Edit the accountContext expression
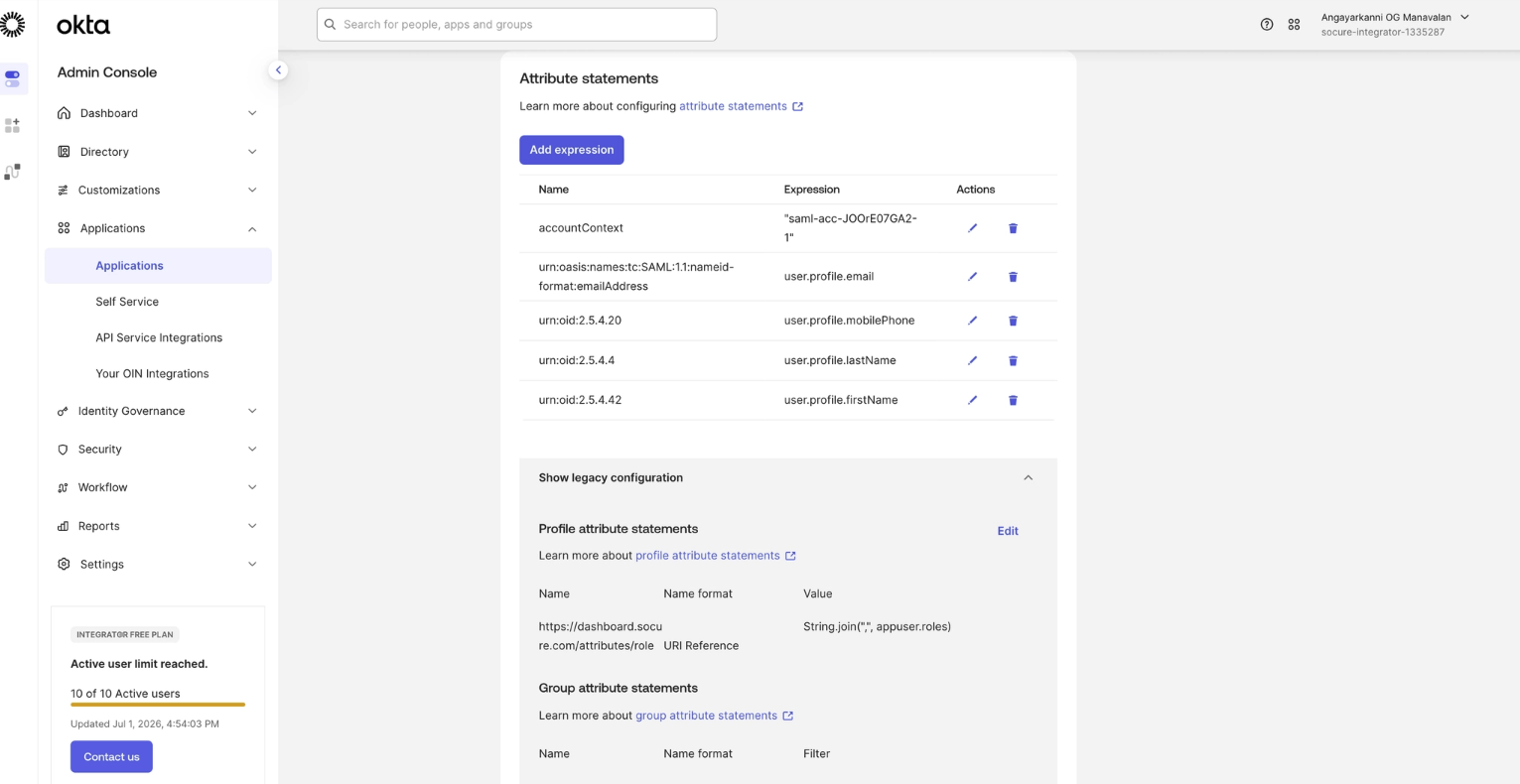 pos(972,228)
